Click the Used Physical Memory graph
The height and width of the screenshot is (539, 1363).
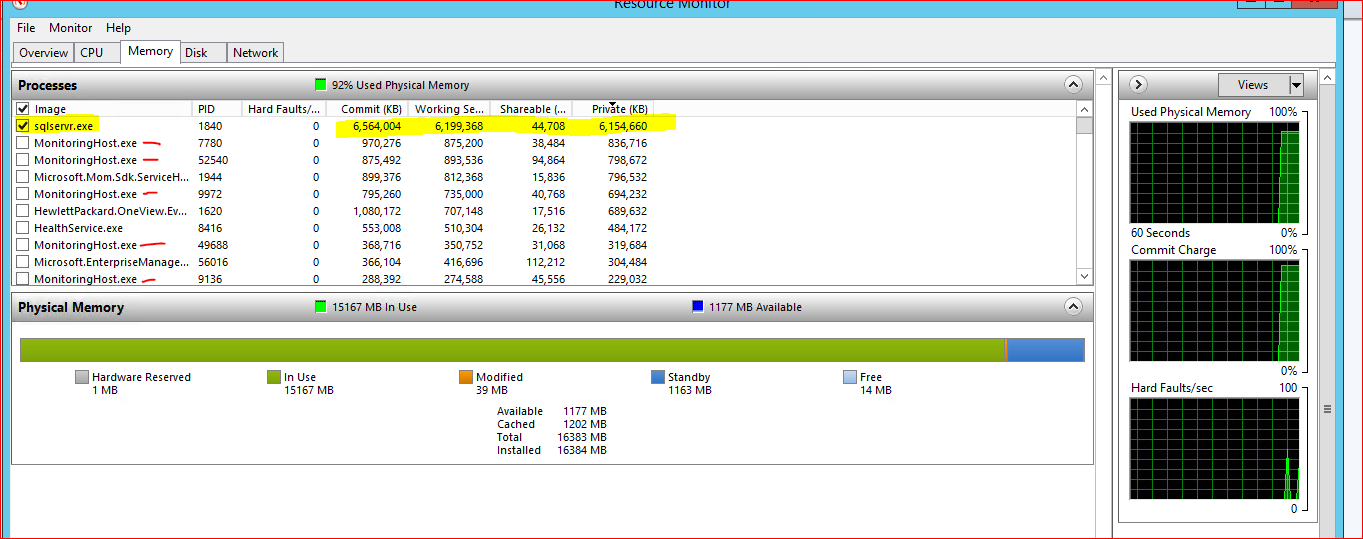1215,171
